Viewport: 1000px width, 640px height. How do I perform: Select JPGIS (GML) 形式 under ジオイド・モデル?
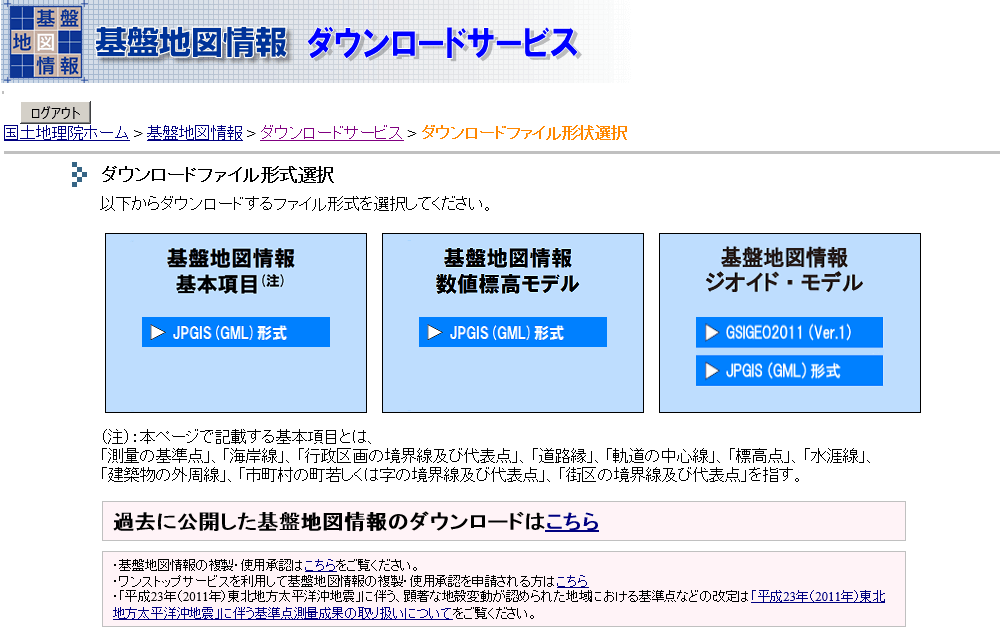point(789,370)
